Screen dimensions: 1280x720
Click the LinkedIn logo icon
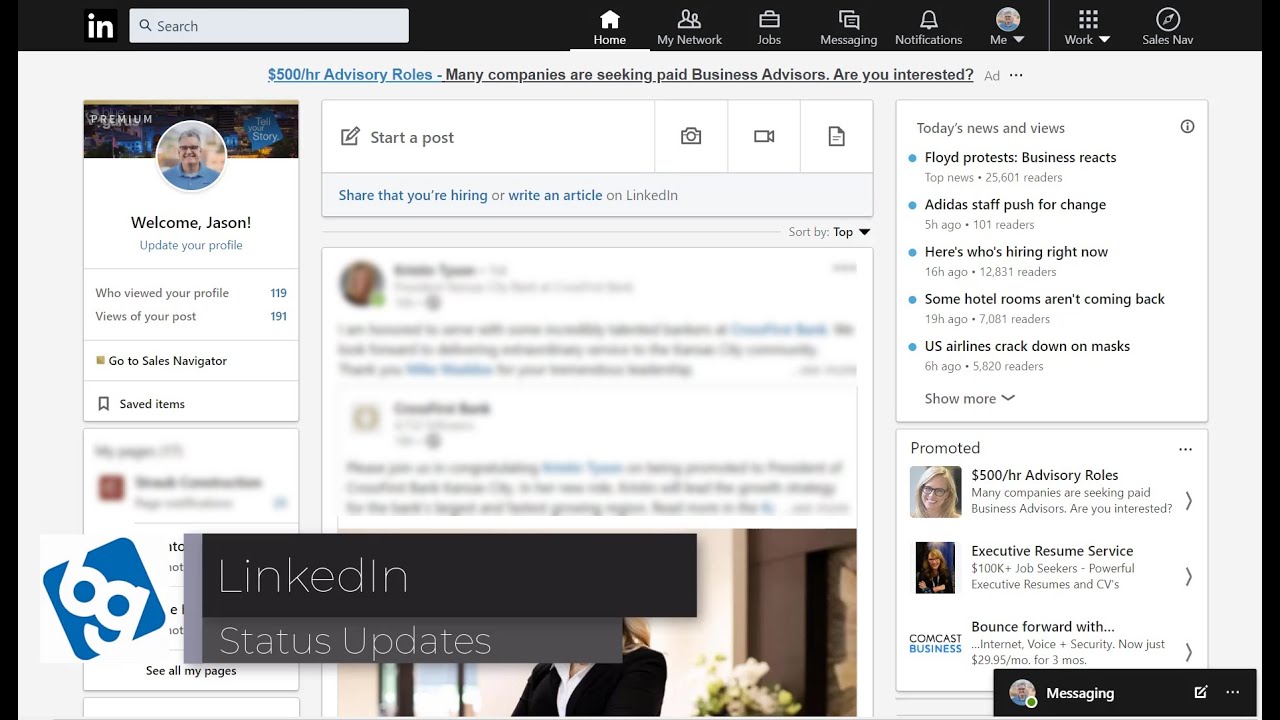tap(101, 26)
